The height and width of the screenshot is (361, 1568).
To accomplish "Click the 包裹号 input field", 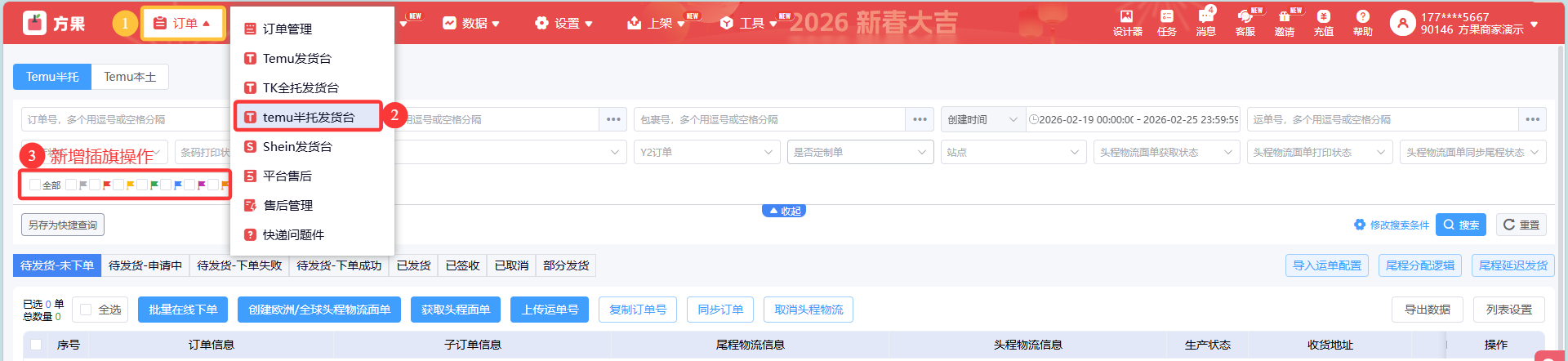I will [x=769, y=119].
